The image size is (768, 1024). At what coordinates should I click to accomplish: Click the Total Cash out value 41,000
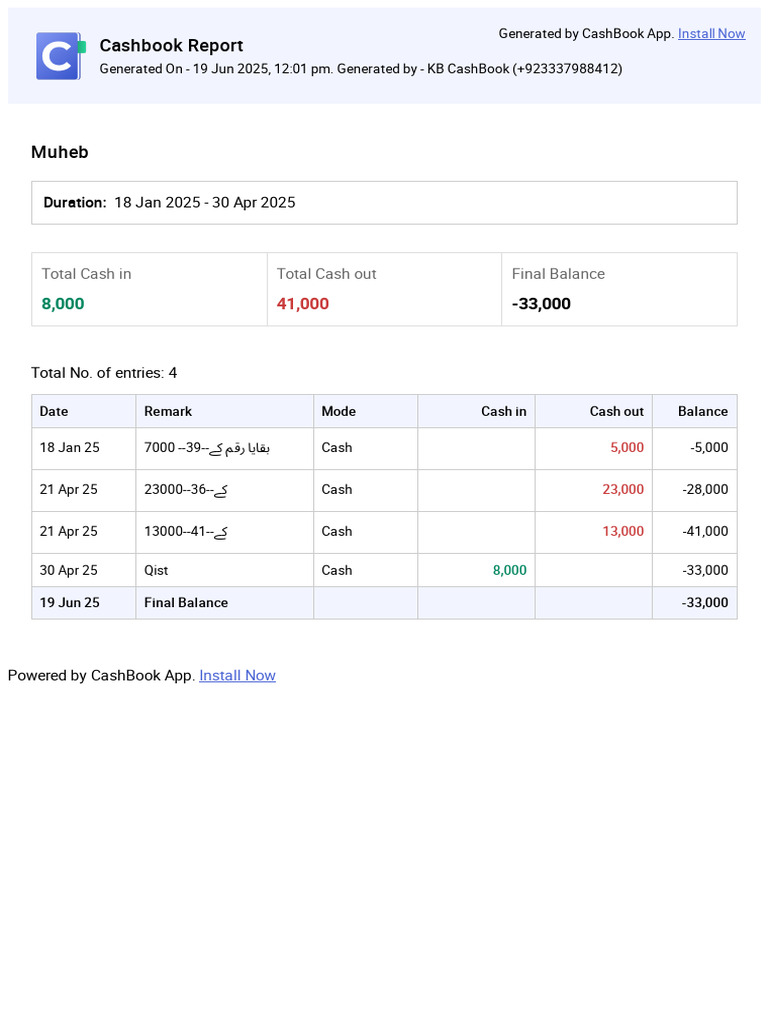pyautogui.click(x=302, y=304)
